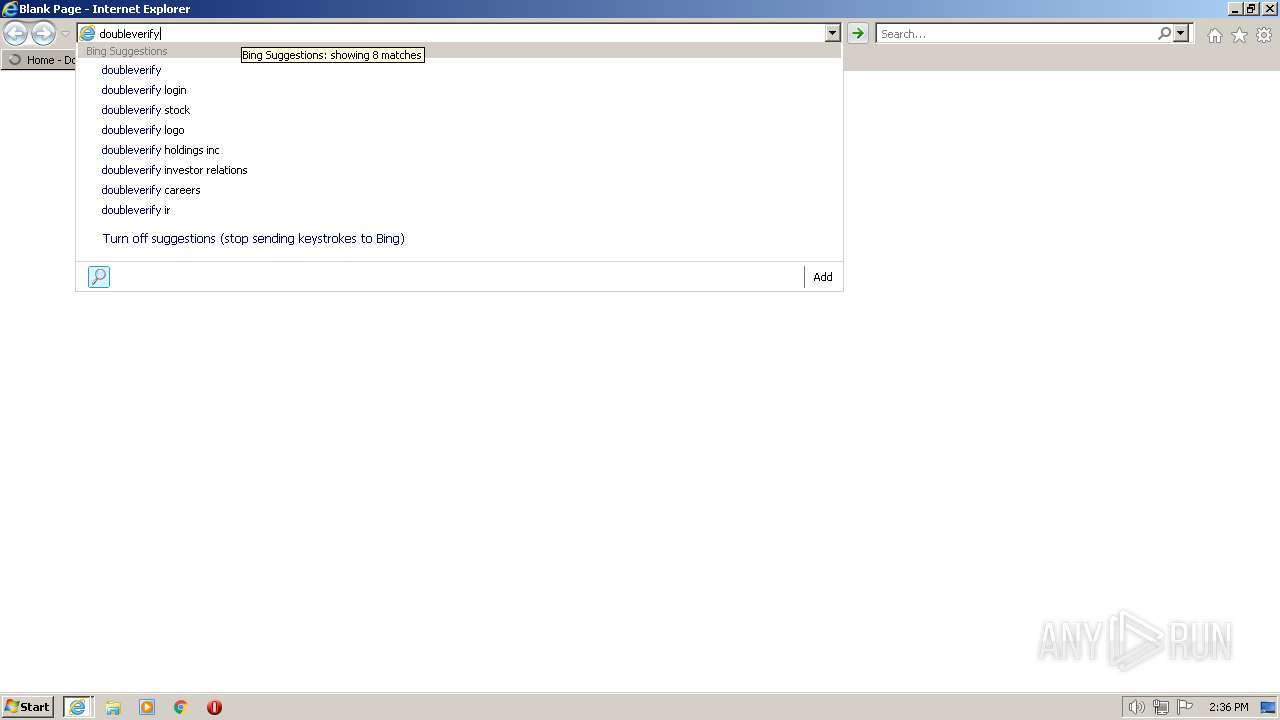The image size is (1280, 720).
Task: Click the browser Back arrow button
Action: pos(15,34)
